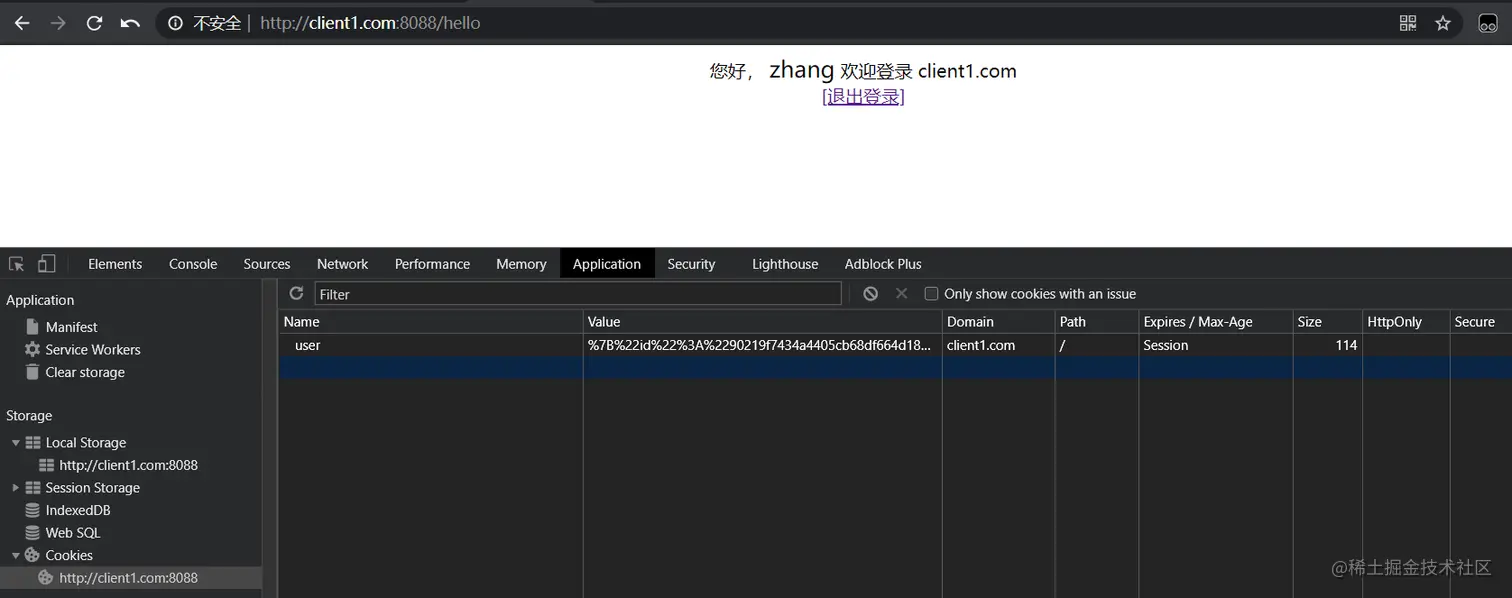Select Session Storage in sidebar
The image size is (1512, 598).
(92, 487)
